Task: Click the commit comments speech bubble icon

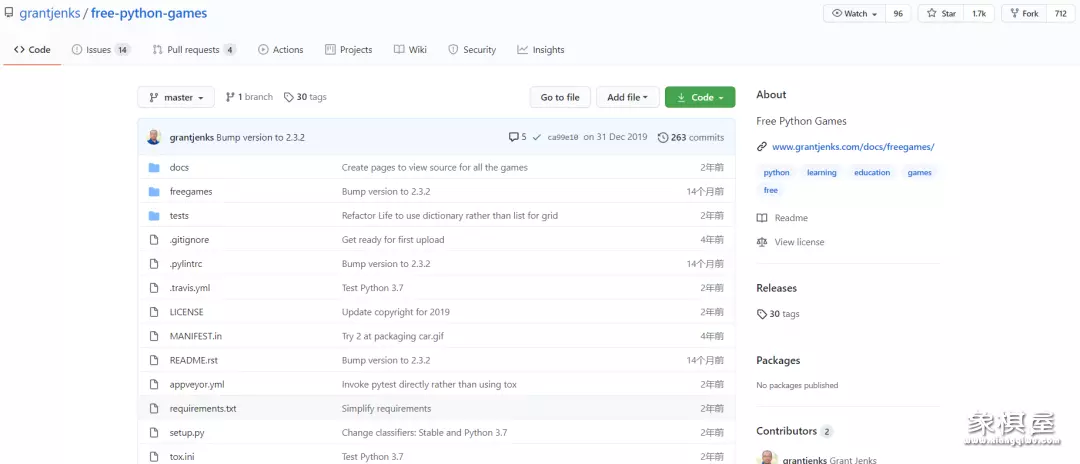Action: click(513, 138)
